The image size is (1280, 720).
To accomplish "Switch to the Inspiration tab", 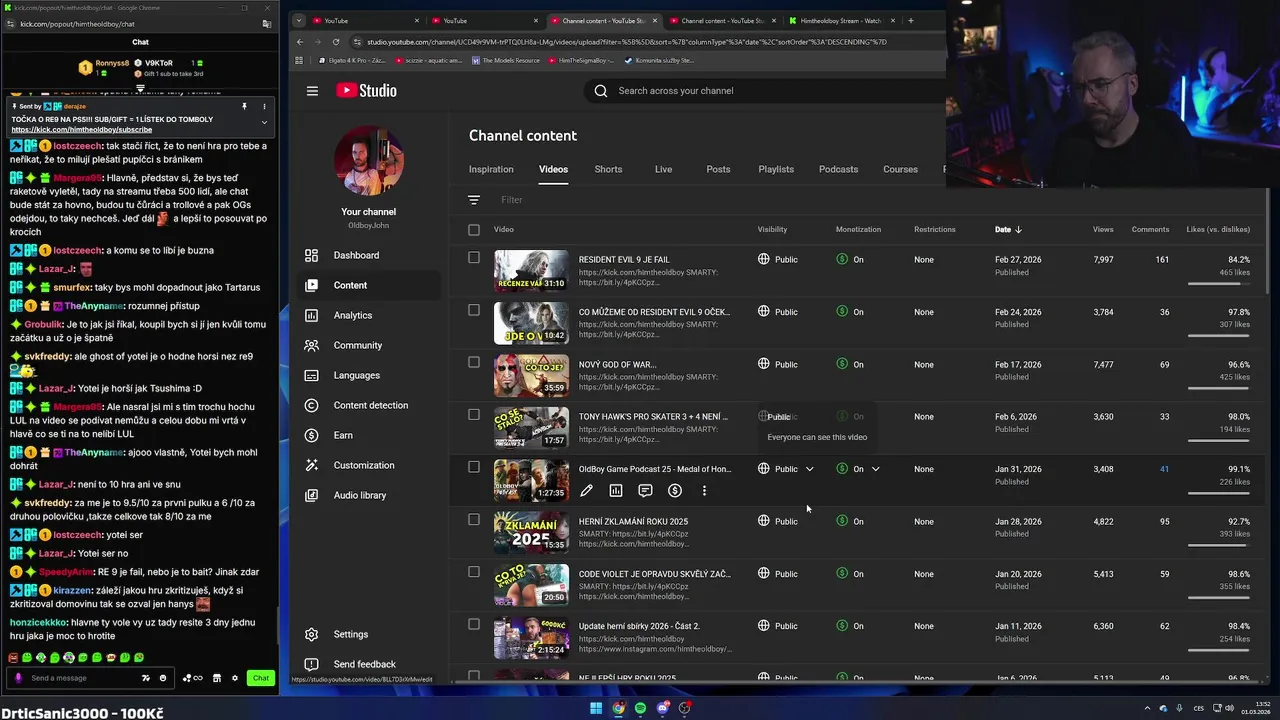I will point(491,169).
